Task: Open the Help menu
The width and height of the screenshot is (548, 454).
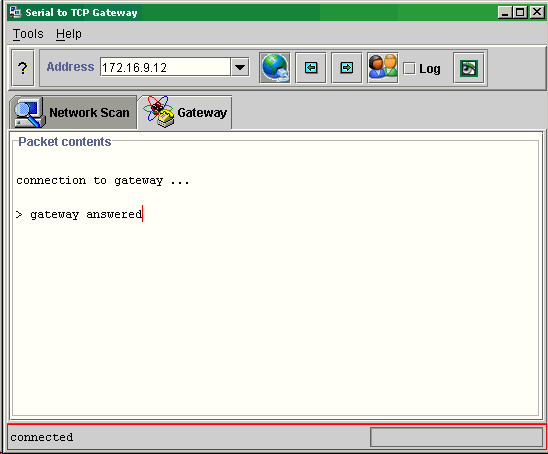Action: tap(68, 34)
